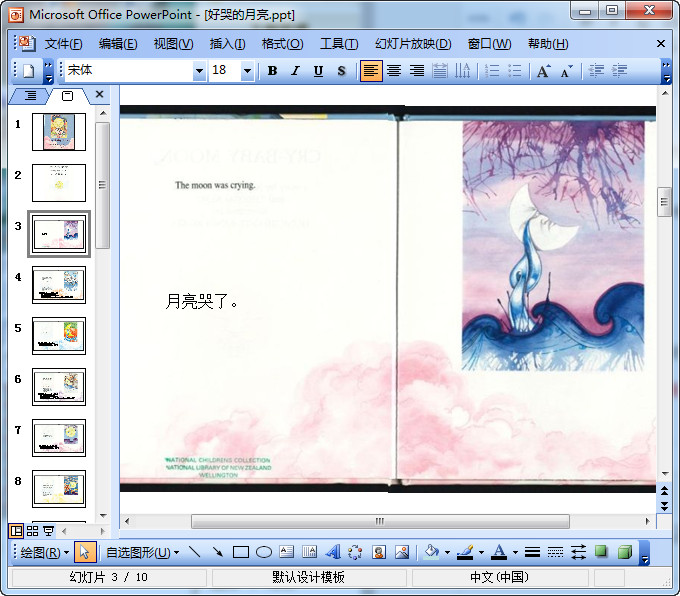This screenshot has width=680, height=596.
Task: Select the Oval drawing tool
Action: coord(264,552)
